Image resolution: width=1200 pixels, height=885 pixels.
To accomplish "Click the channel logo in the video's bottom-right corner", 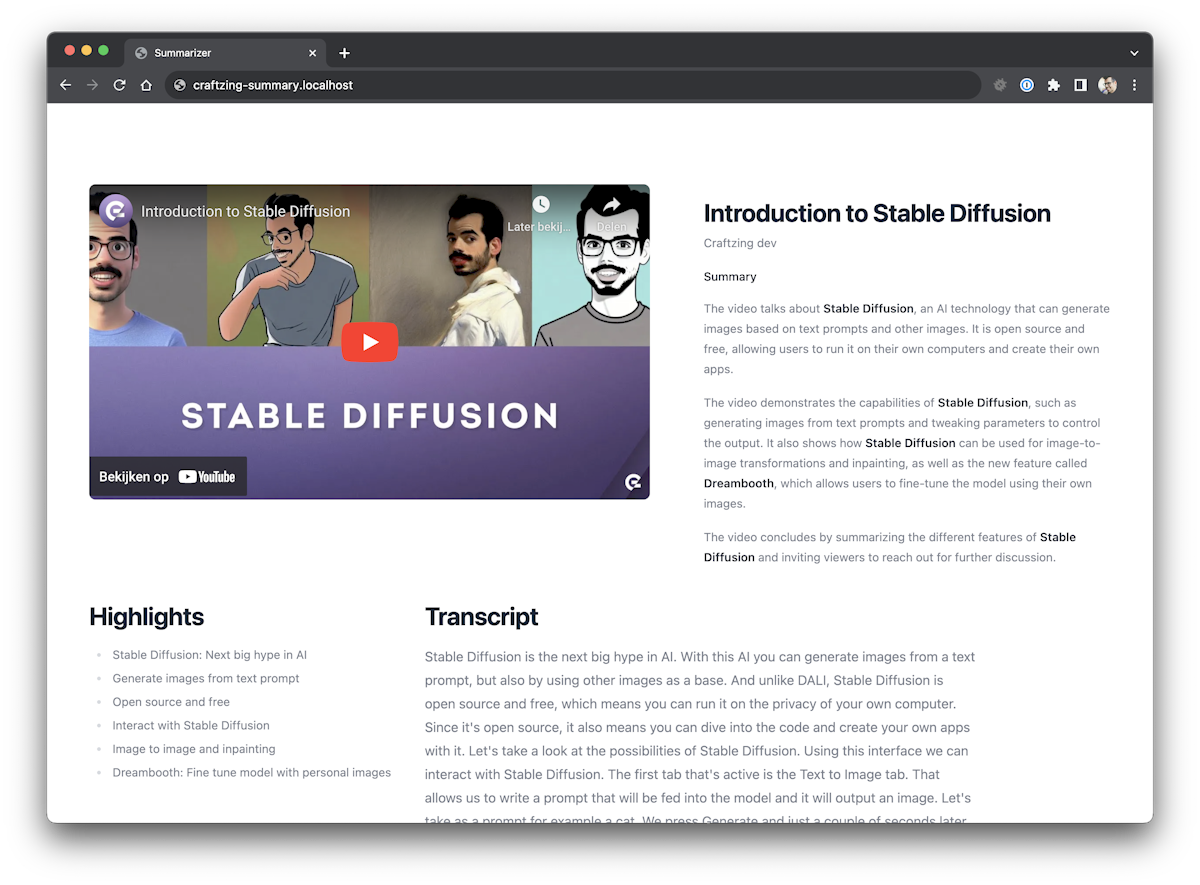I will [634, 482].
